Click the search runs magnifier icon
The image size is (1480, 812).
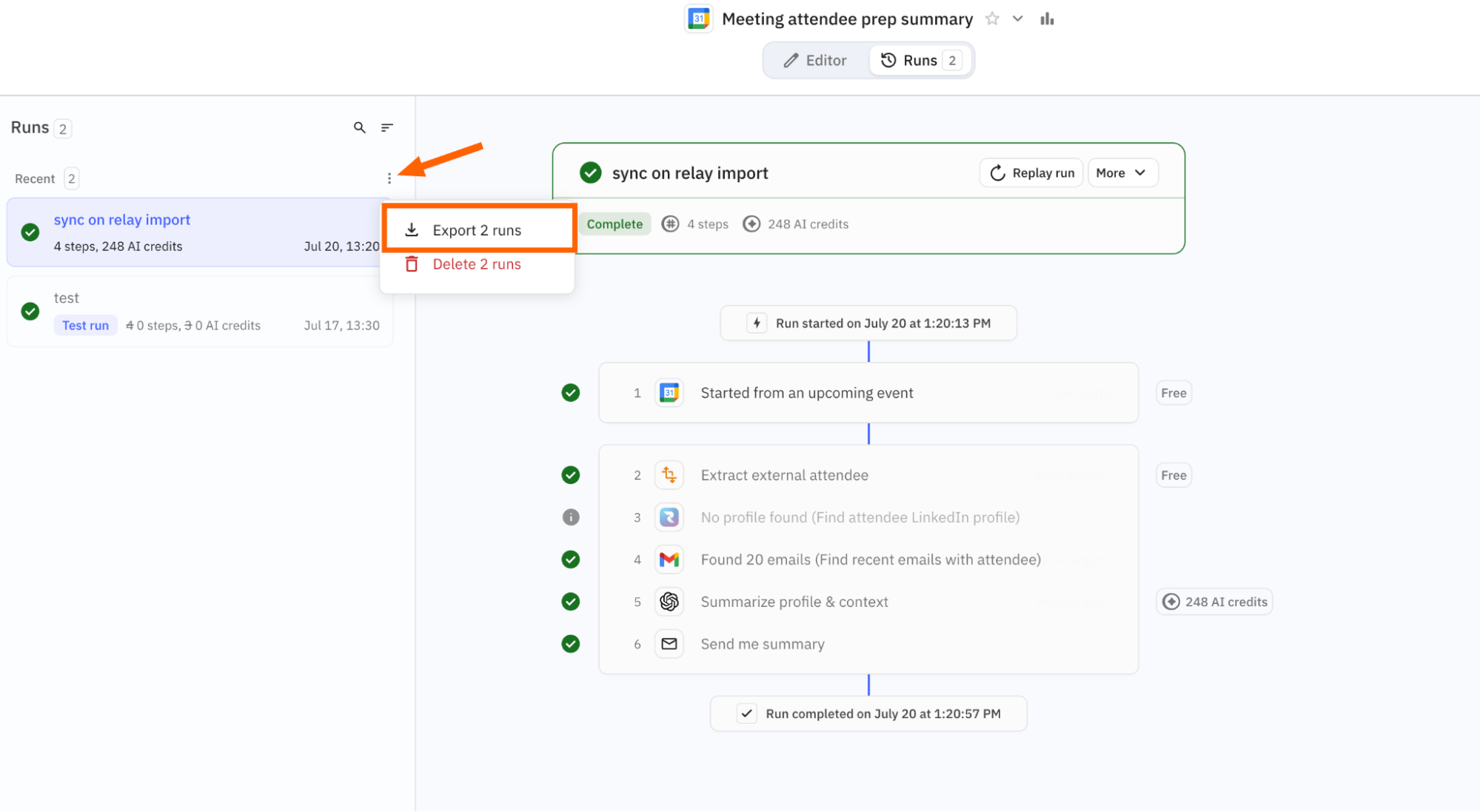click(359, 127)
